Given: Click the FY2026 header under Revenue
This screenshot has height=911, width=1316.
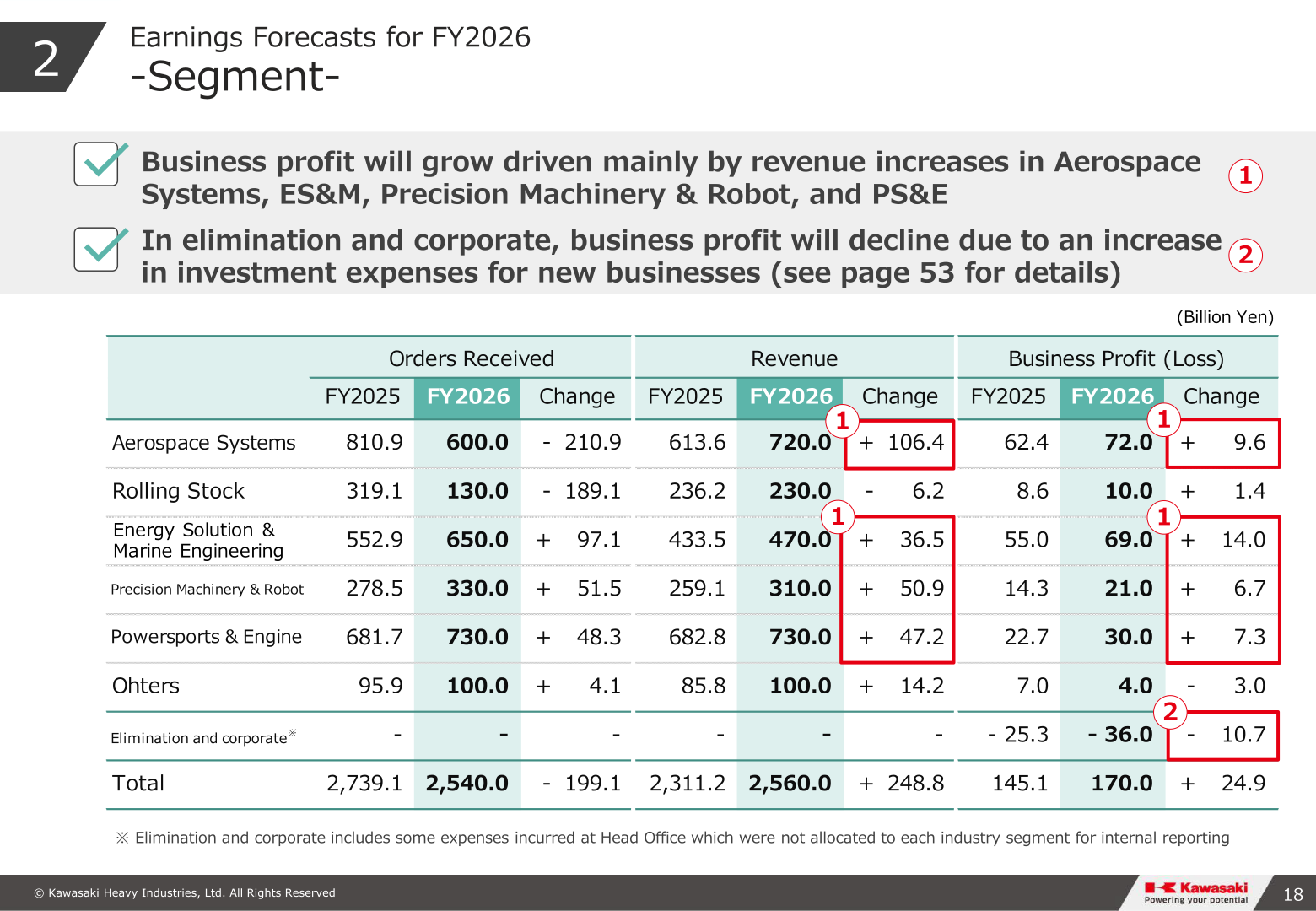Looking at the screenshot, I should pyautogui.click(x=790, y=396).
